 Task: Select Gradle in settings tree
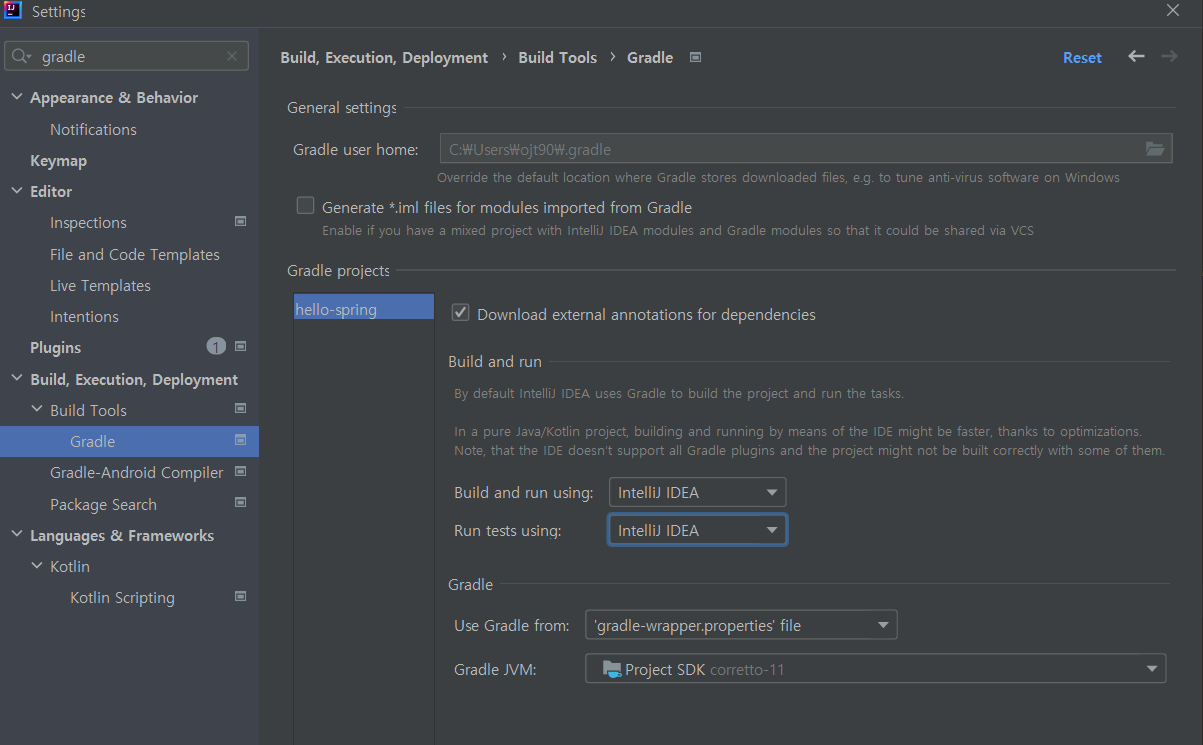[129, 441]
